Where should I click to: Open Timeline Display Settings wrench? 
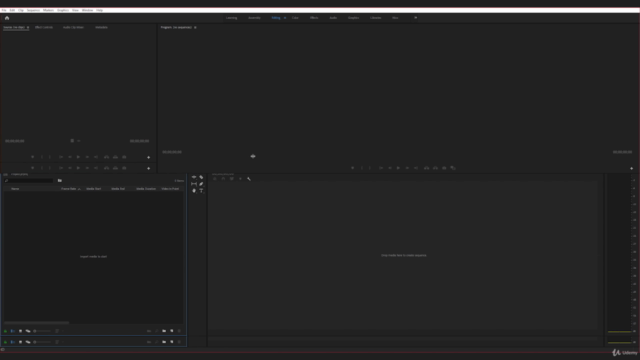249,179
